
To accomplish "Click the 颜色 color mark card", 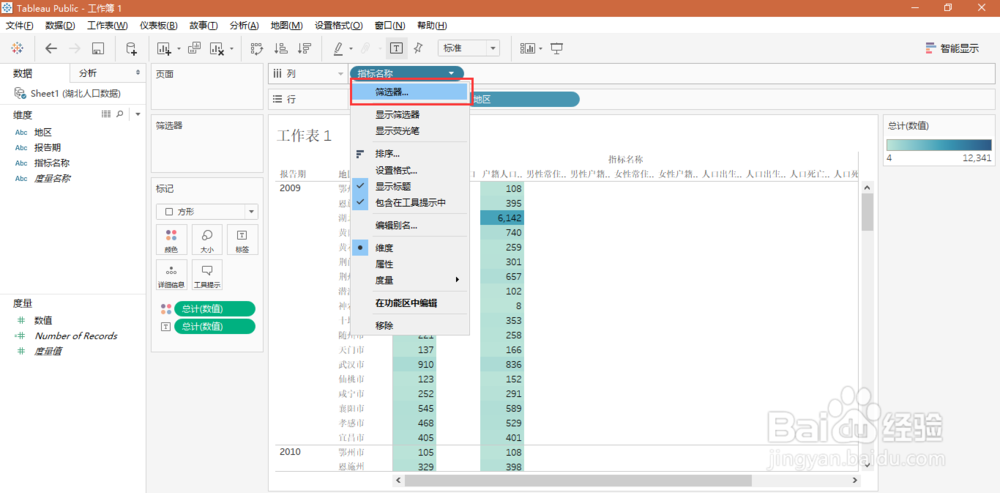I will click(172, 240).
